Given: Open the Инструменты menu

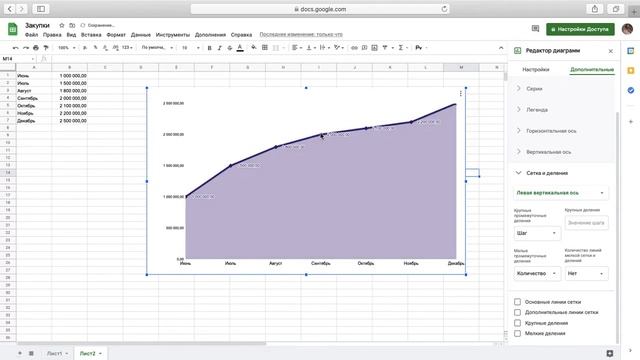Looking at the screenshot, I should [x=173, y=35].
